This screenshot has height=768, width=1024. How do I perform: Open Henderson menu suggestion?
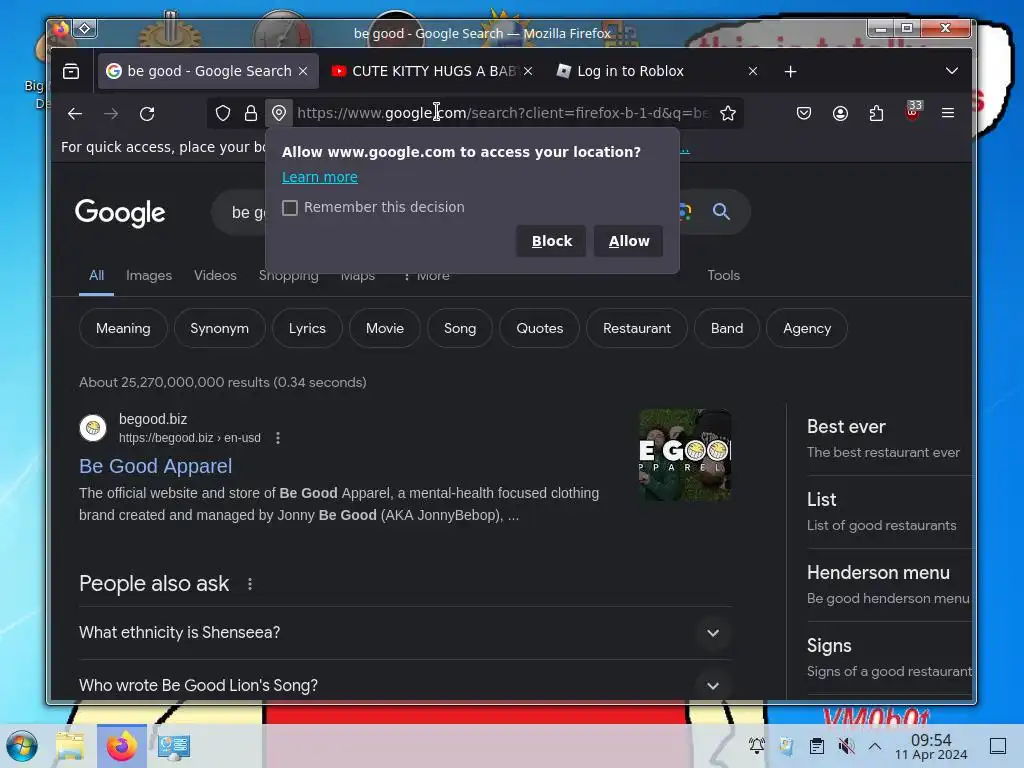[x=888, y=584]
